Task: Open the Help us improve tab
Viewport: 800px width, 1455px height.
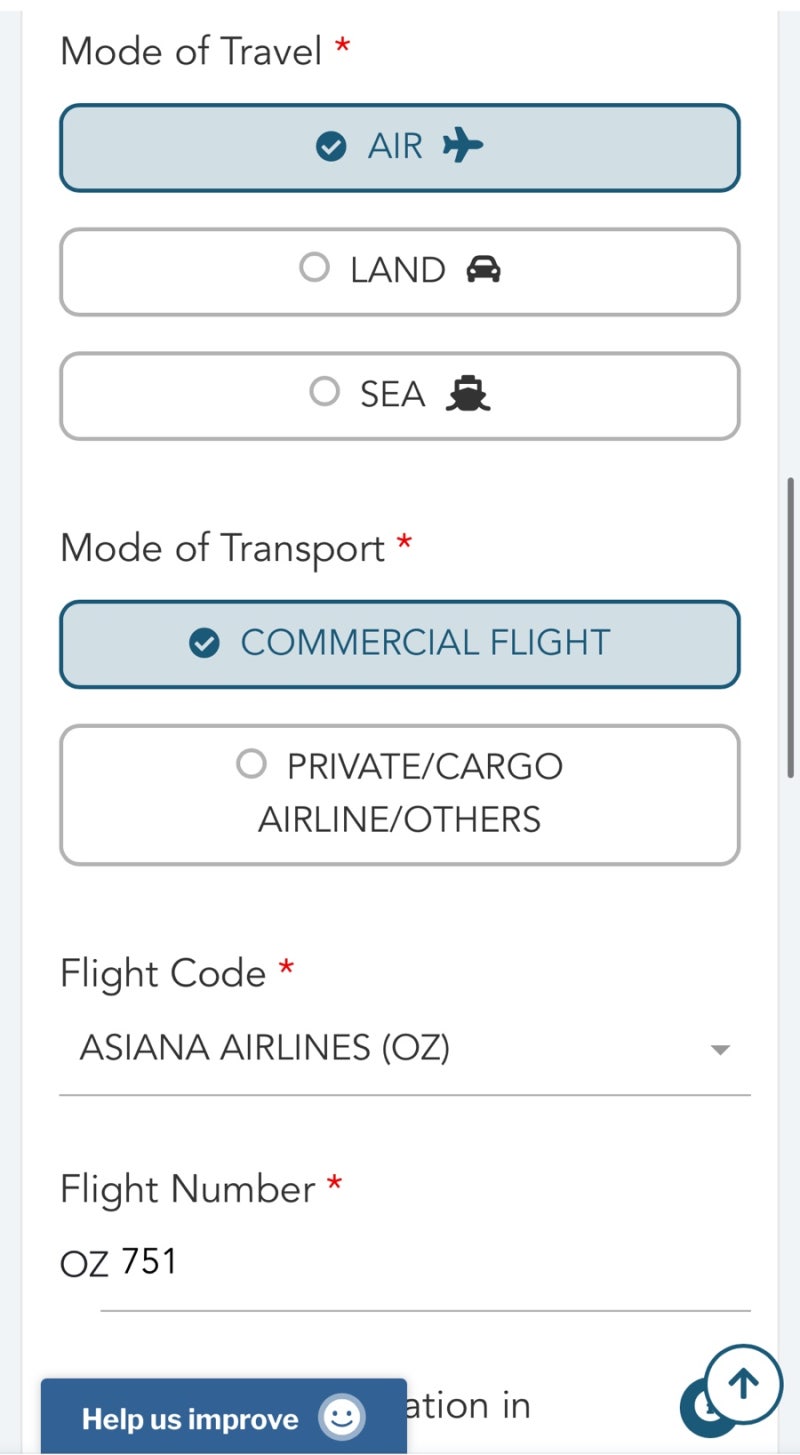Action: [224, 1416]
